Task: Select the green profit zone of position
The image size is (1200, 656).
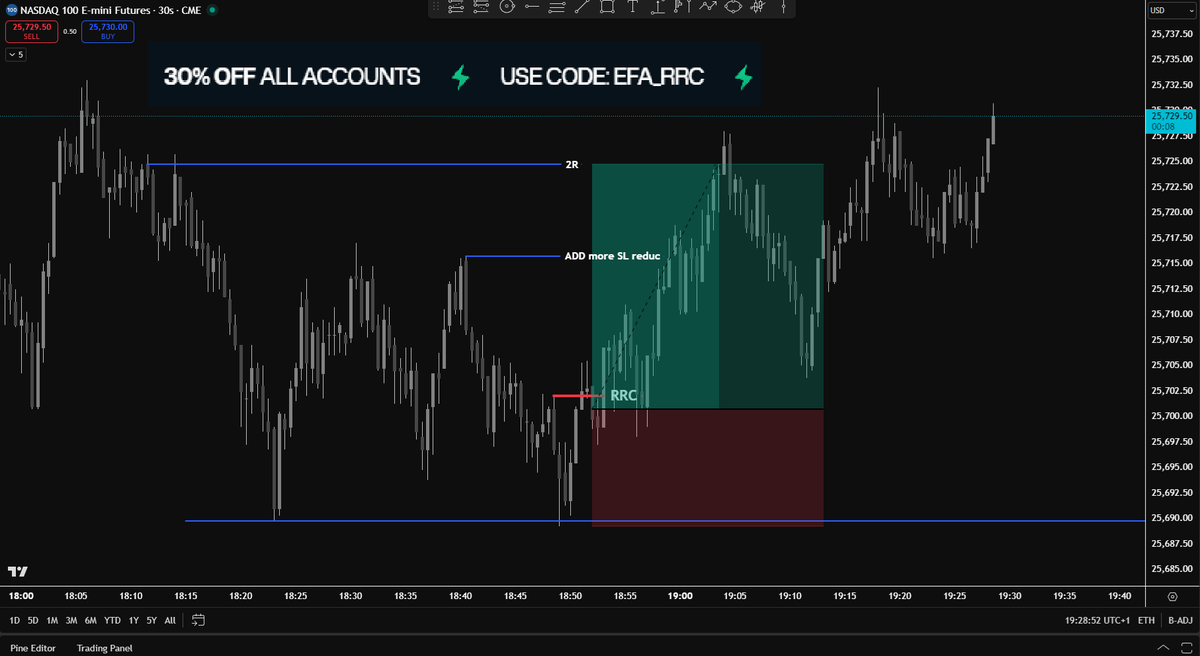Action: 708,287
